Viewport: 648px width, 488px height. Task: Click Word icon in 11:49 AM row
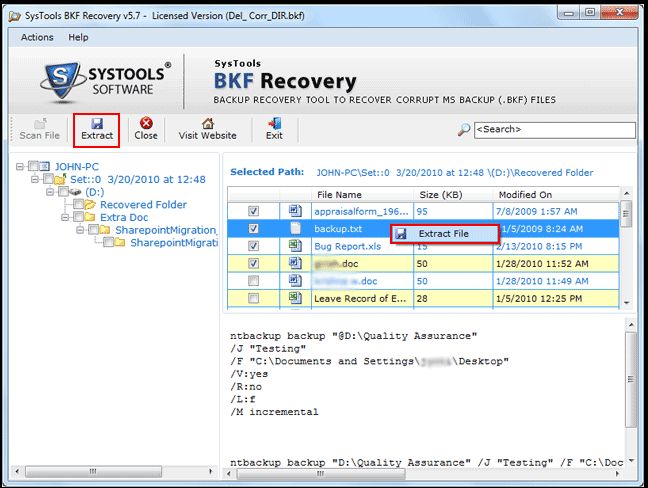[x=295, y=280]
